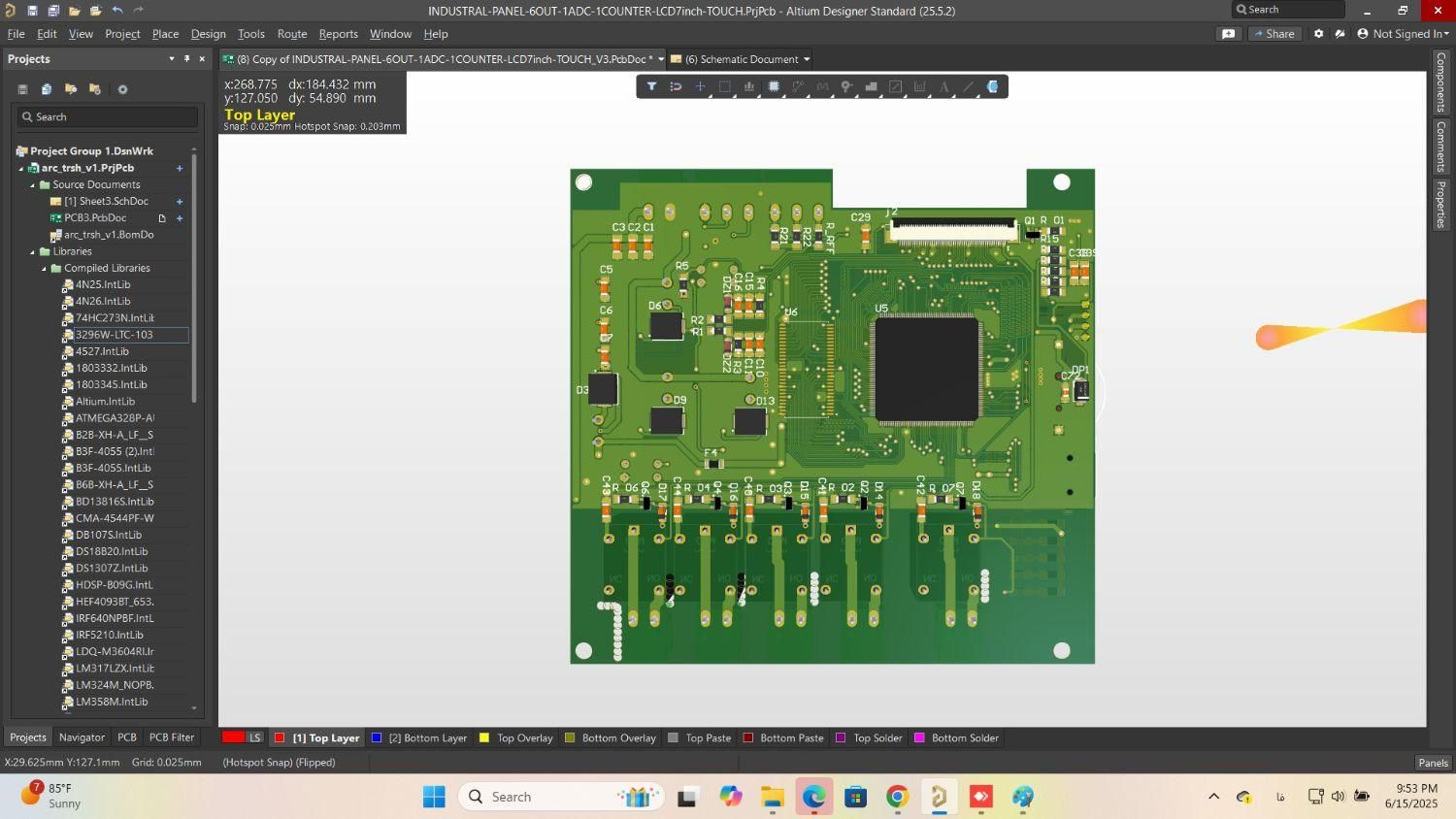The height and width of the screenshot is (819, 1456).
Task: Select the Place Dimension tool
Action: point(919,86)
